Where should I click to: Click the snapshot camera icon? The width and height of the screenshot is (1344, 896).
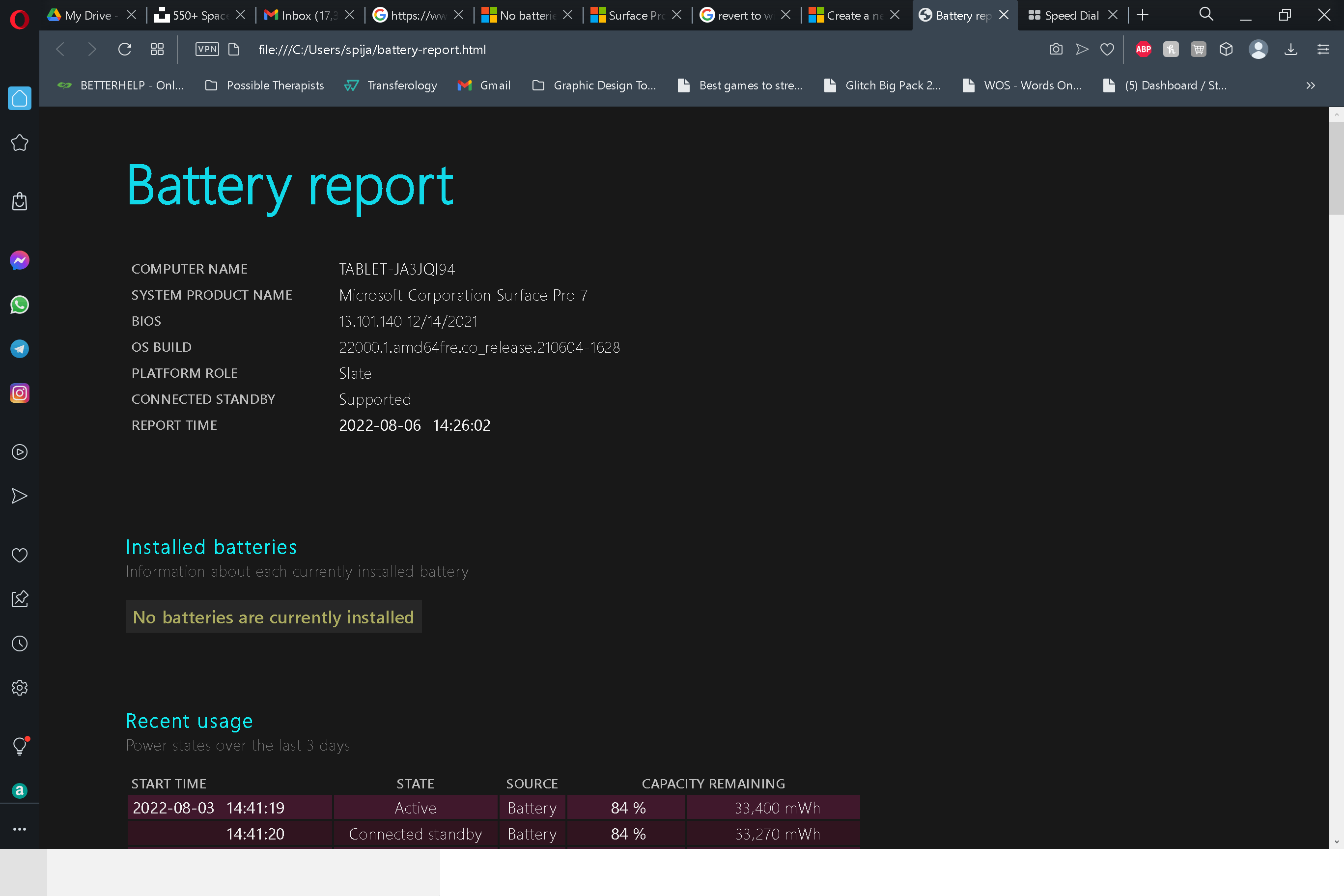(1056, 50)
